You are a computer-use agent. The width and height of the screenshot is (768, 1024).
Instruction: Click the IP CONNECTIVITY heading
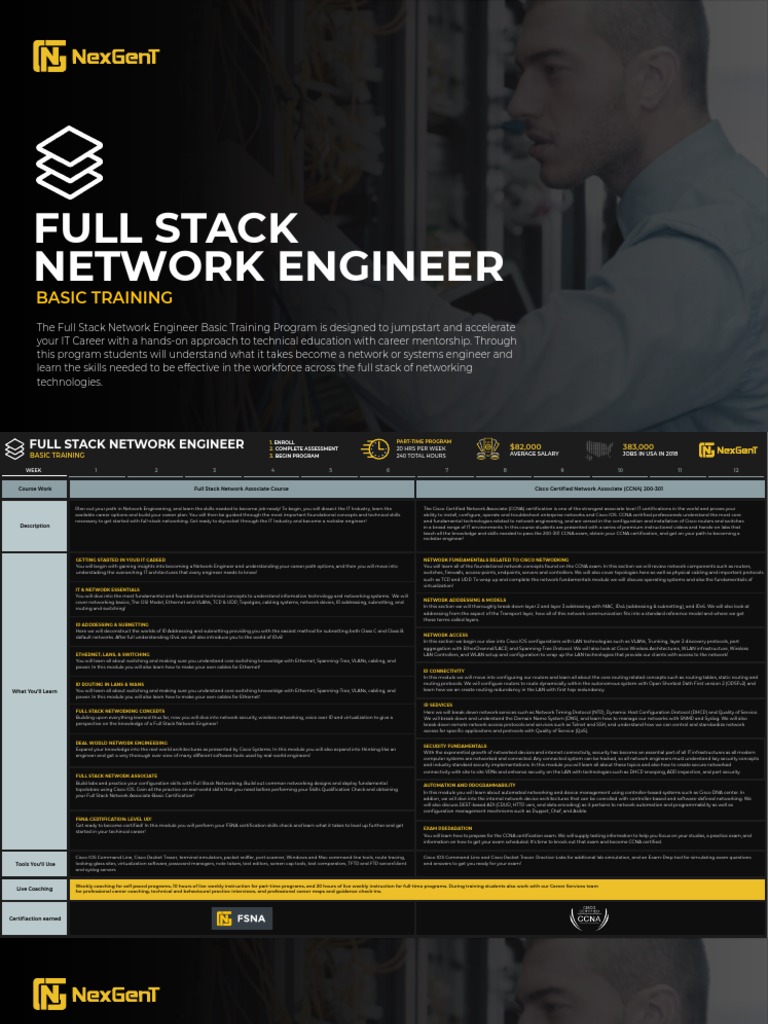(443, 671)
